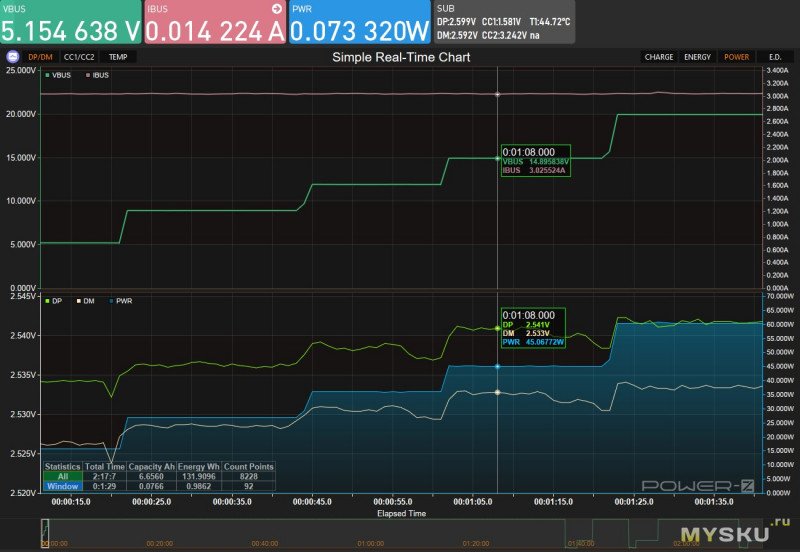Screen dimensions: 800x552
Task: Click the green VBUS voltage readout panel
Action: click(x=71, y=22)
